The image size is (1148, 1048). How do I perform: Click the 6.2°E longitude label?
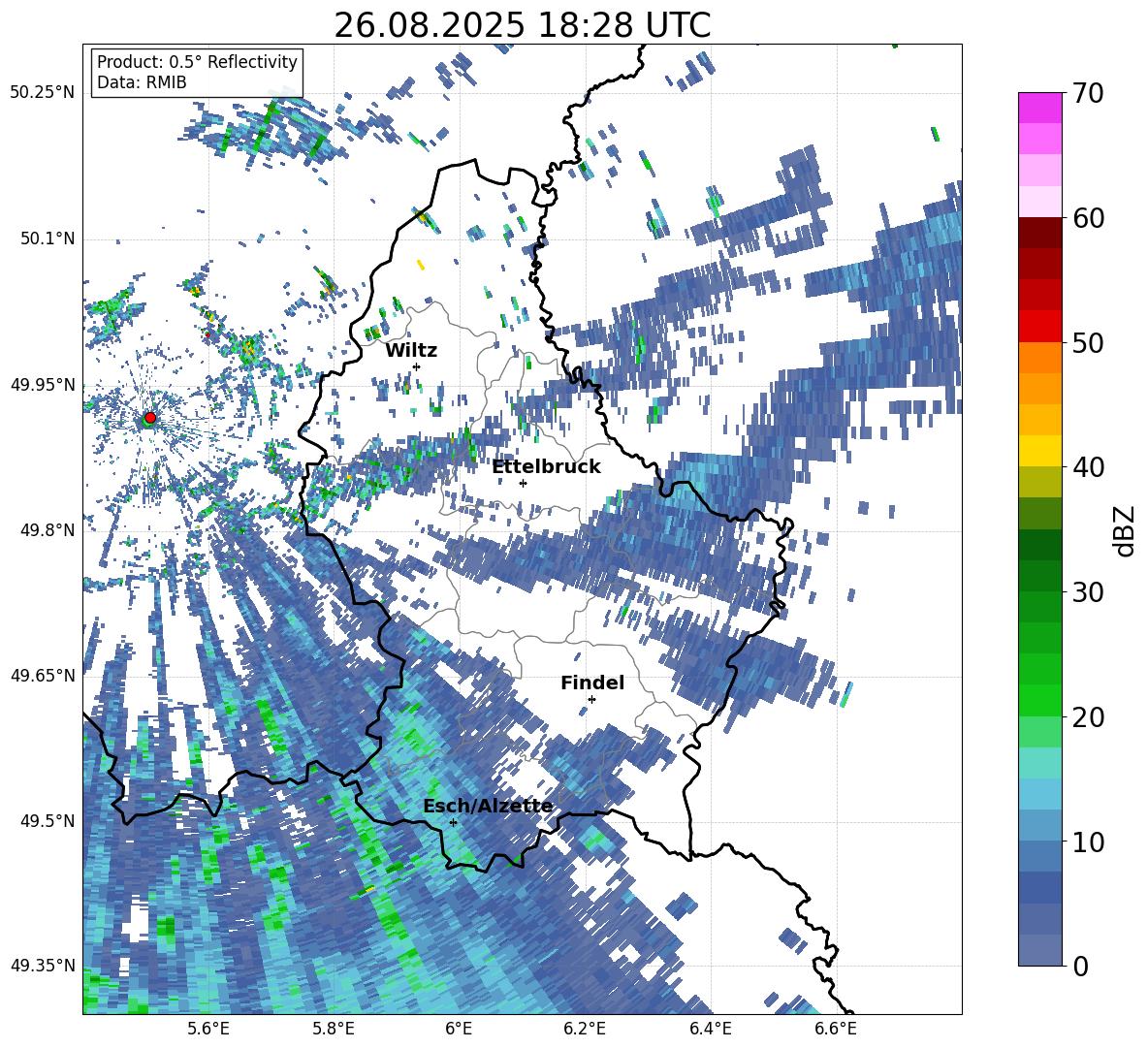pyautogui.click(x=585, y=1029)
